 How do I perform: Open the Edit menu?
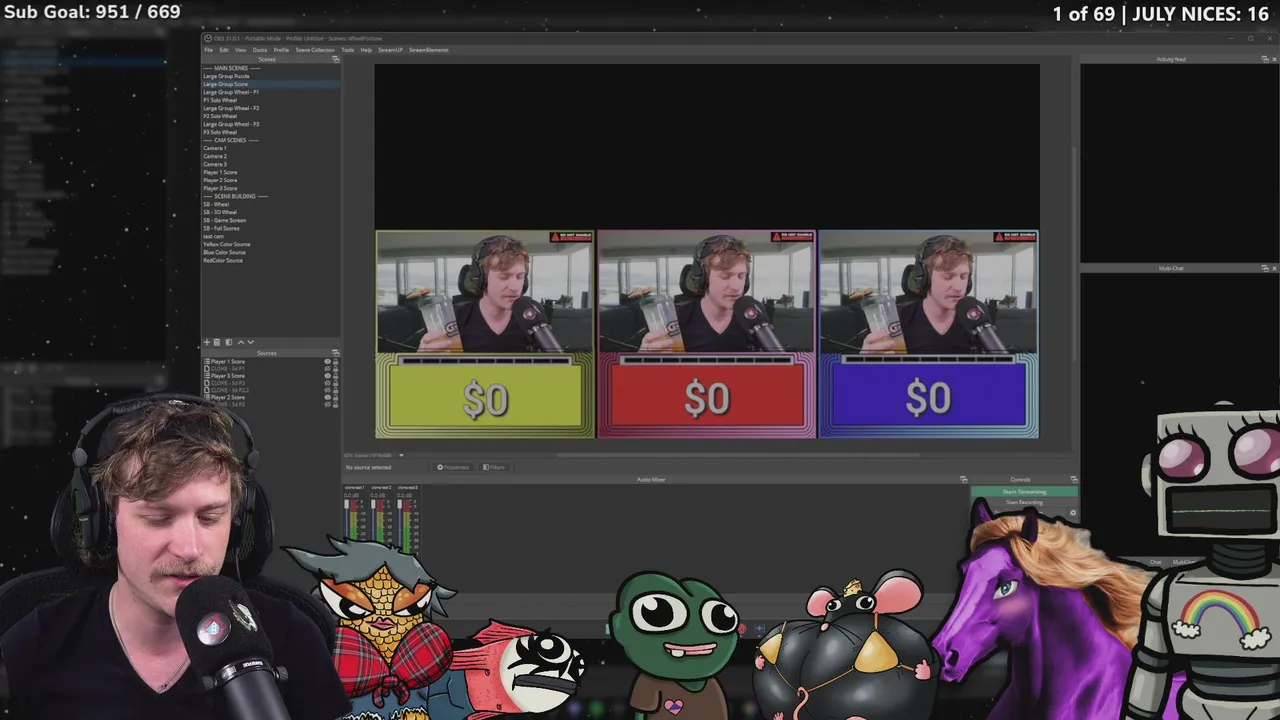click(224, 50)
